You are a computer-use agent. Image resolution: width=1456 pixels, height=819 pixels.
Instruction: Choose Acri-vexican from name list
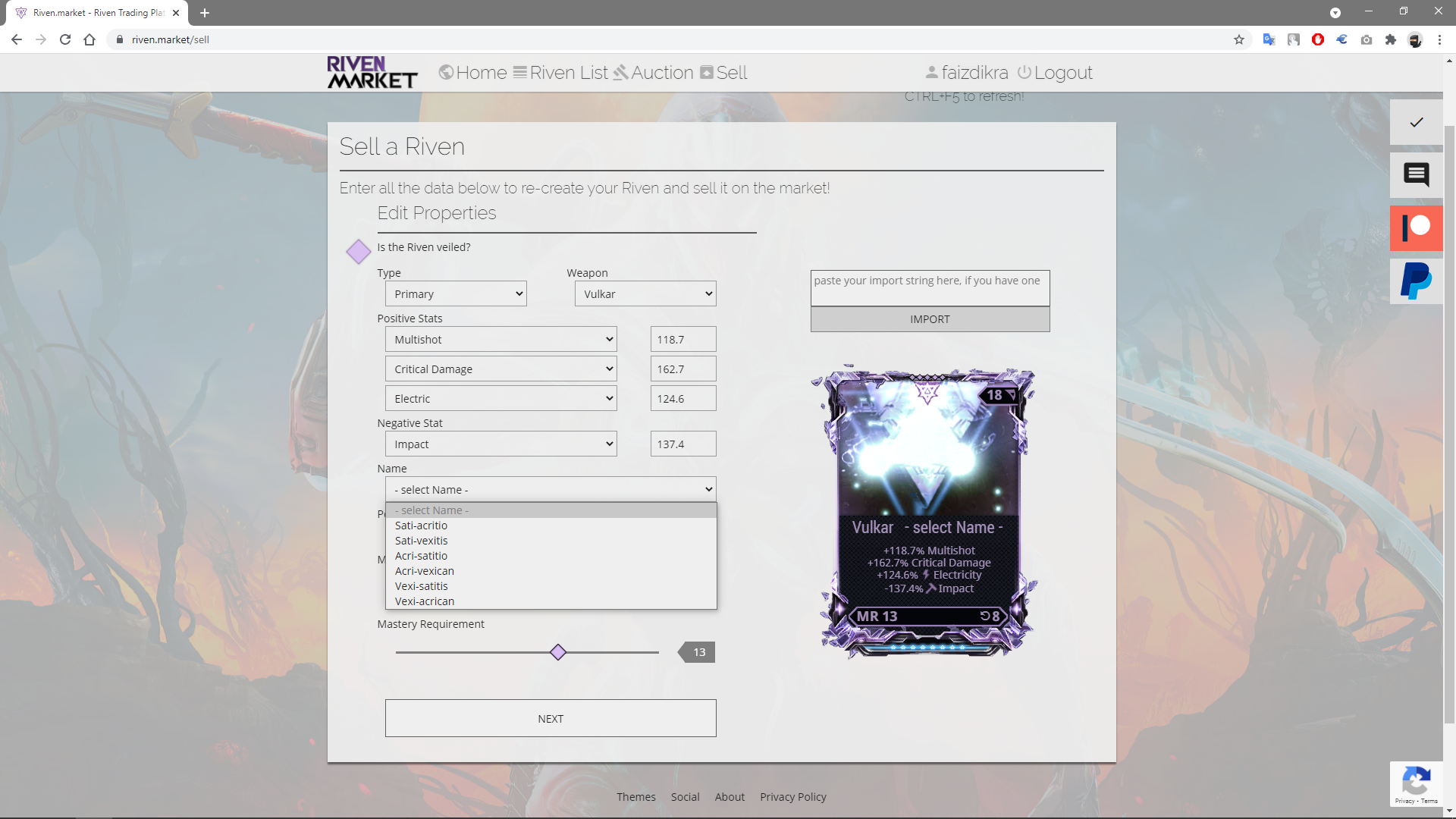coord(425,571)
